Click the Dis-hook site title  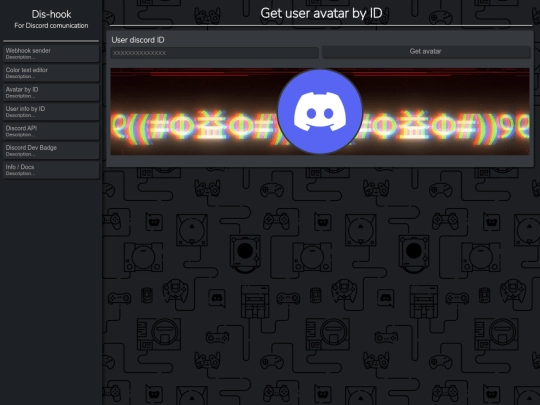51,14
